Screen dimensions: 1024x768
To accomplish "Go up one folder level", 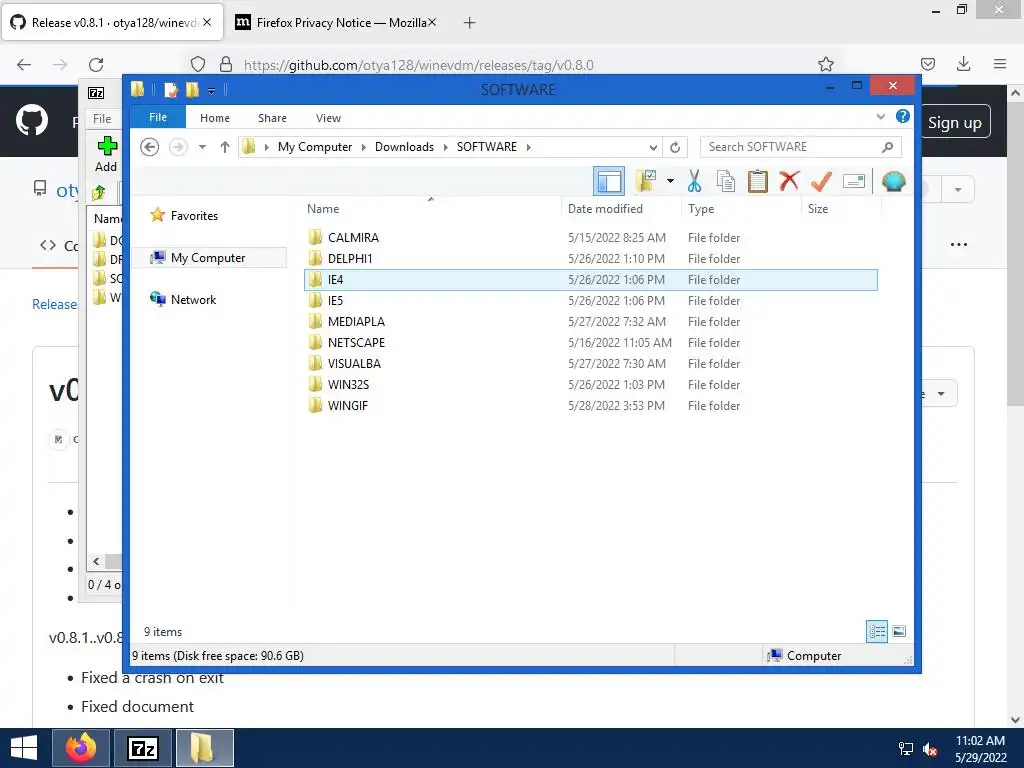I will coord(225,147).
